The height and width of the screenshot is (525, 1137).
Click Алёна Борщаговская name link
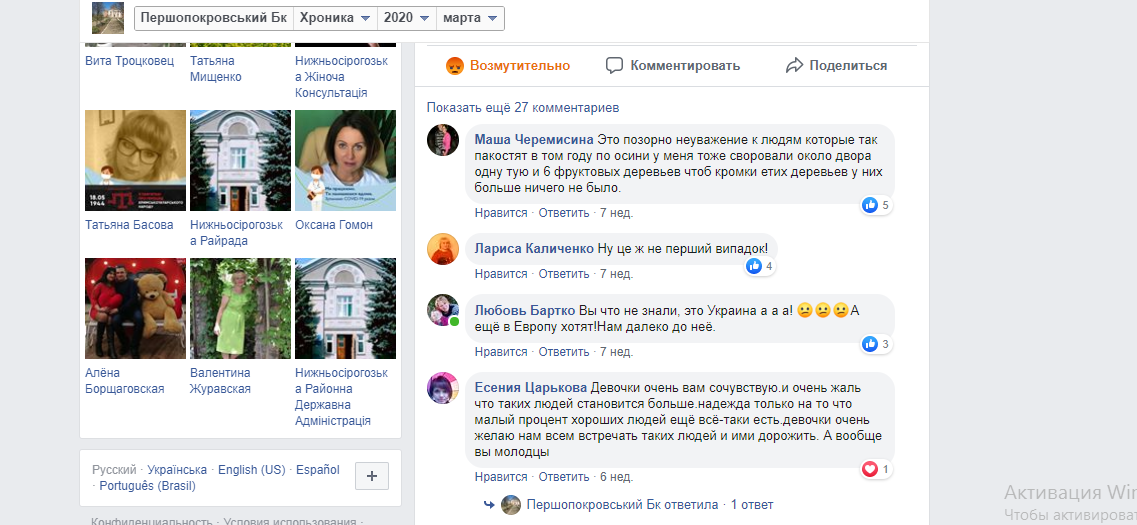pyautogui.click(x=125, y=381)
